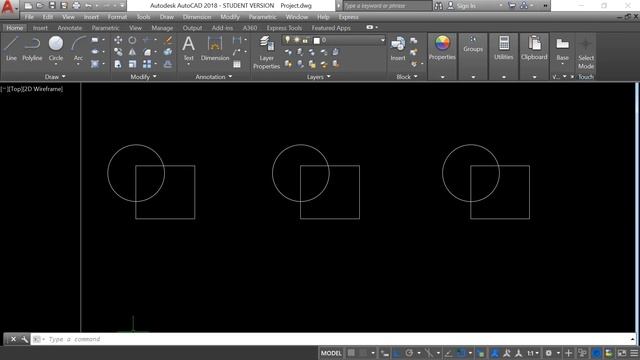Toggle ortho mode in status bar
Image resolution: width=640 pixels, height=360 pixels.
pyautogui.click(x=397, y=353)
